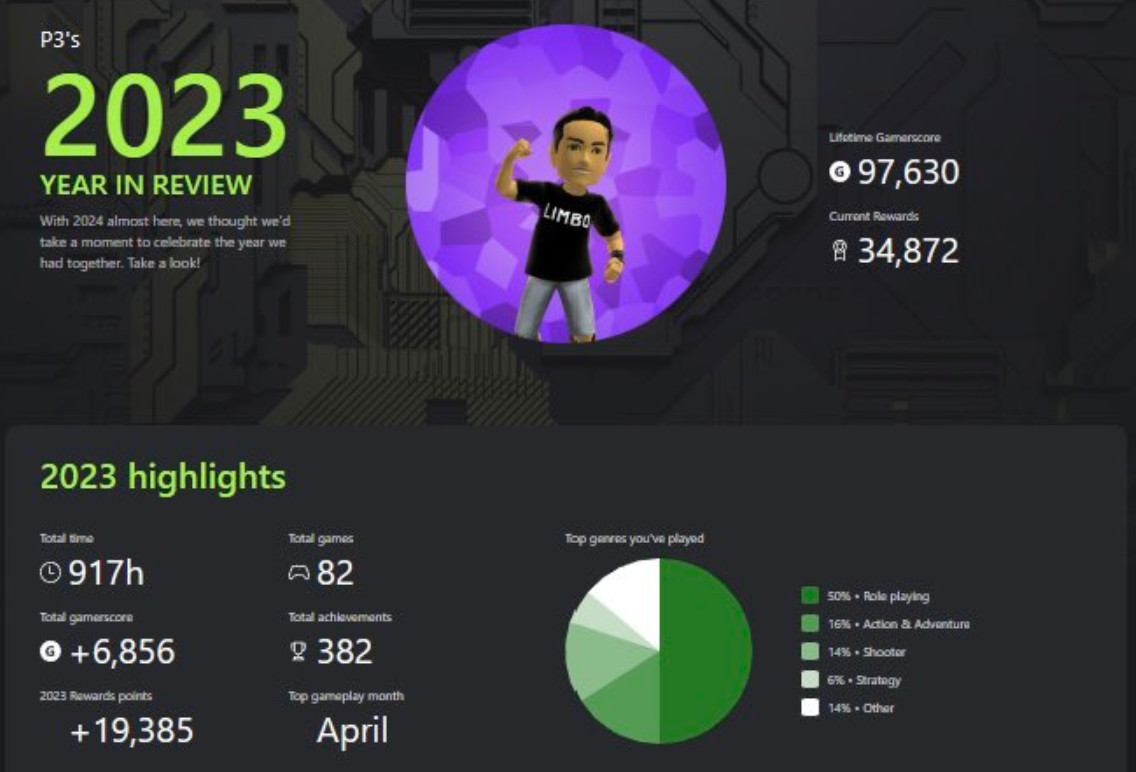Select the white Other legend swatch
The height and width of the screenshot is (772, 1136).
[x=810, y=708]
